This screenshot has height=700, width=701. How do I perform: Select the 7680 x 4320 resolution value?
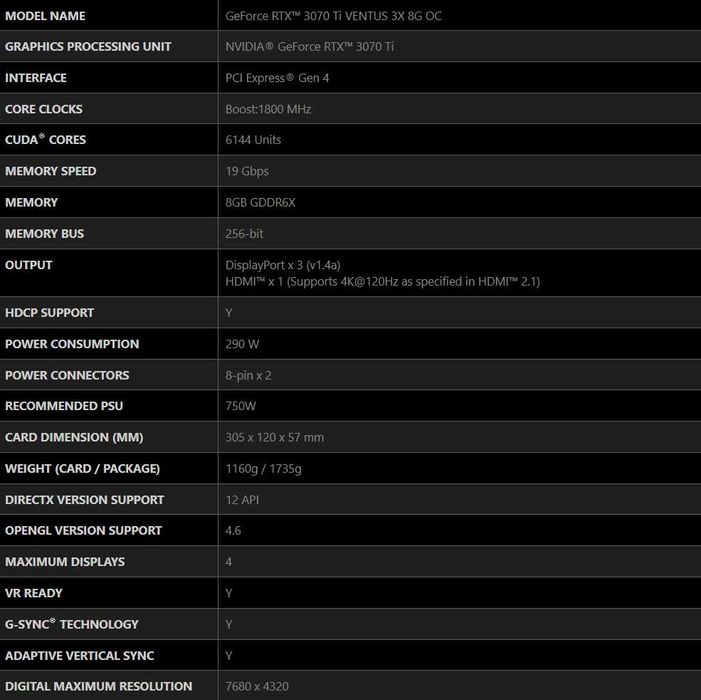tap(257, 686)
